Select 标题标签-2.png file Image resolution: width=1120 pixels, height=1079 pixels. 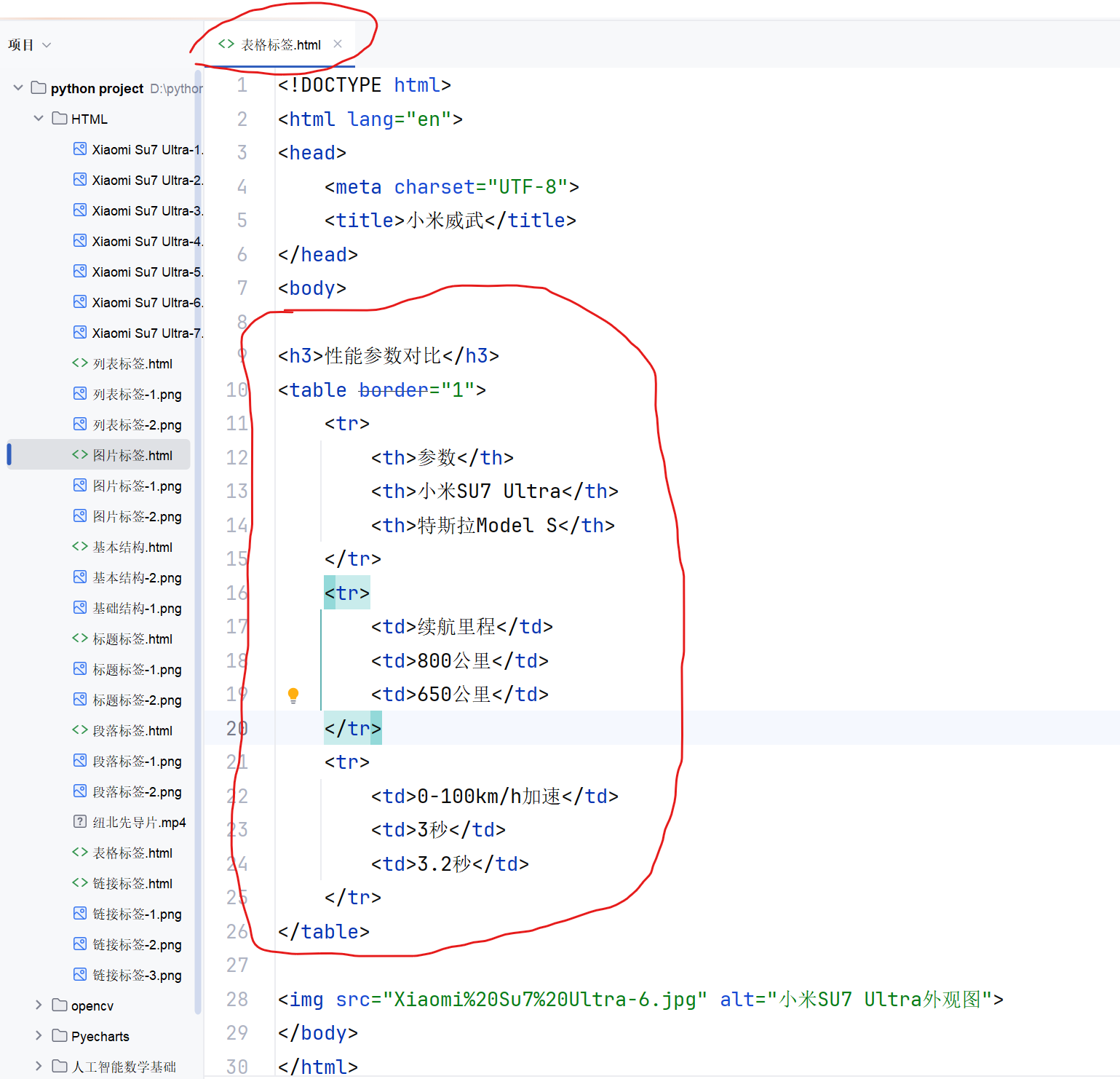(127, 700)
